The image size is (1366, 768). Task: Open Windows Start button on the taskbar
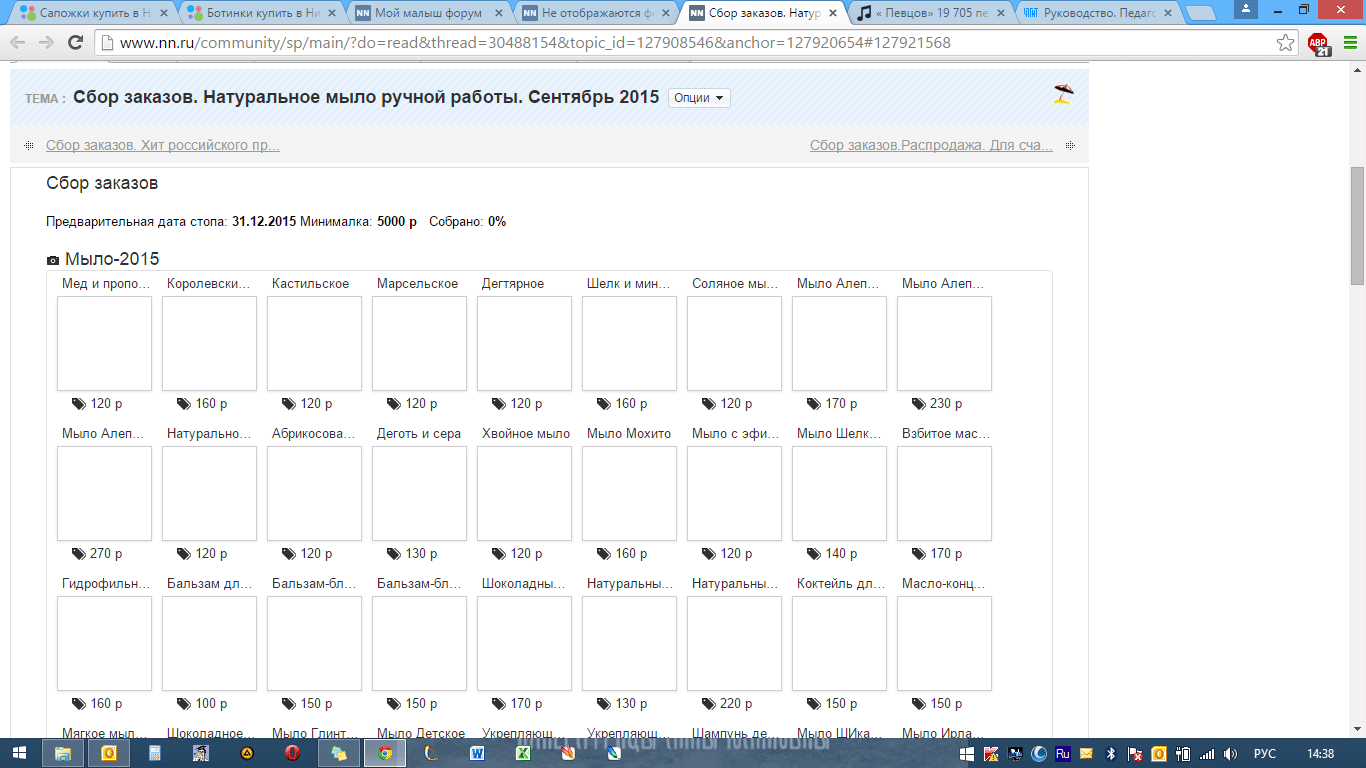[x=19, y=753]
